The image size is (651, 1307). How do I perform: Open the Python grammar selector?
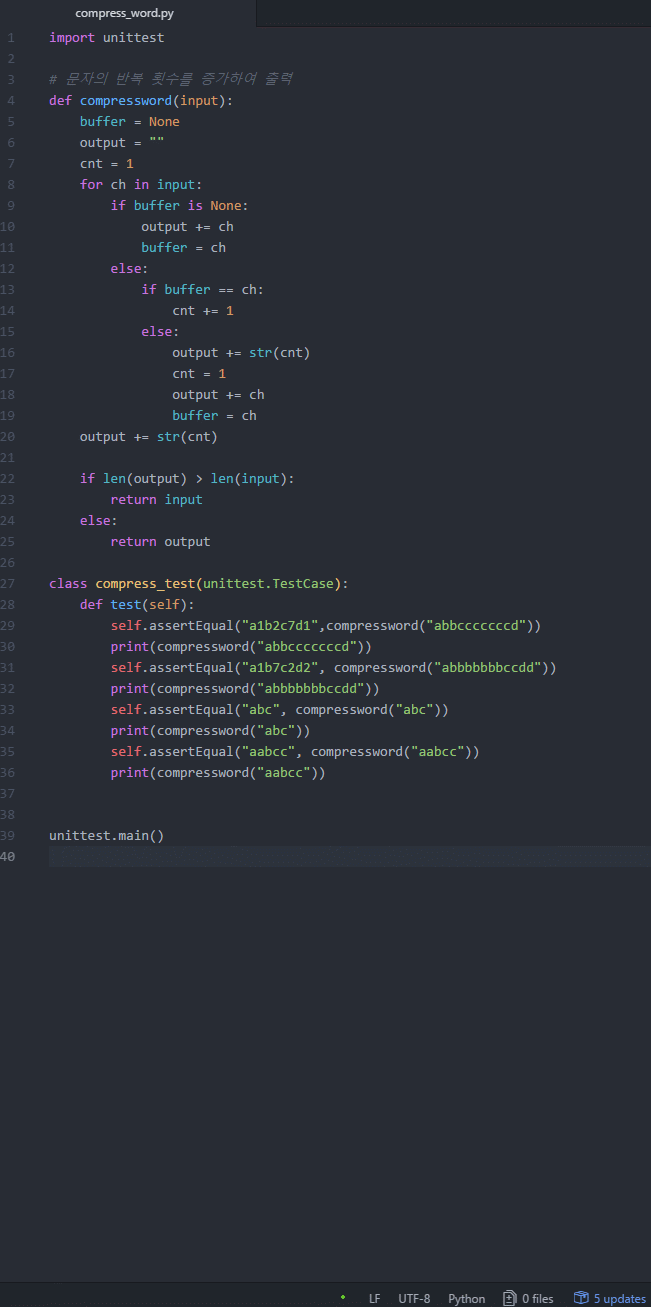[x=466, y=1298]
